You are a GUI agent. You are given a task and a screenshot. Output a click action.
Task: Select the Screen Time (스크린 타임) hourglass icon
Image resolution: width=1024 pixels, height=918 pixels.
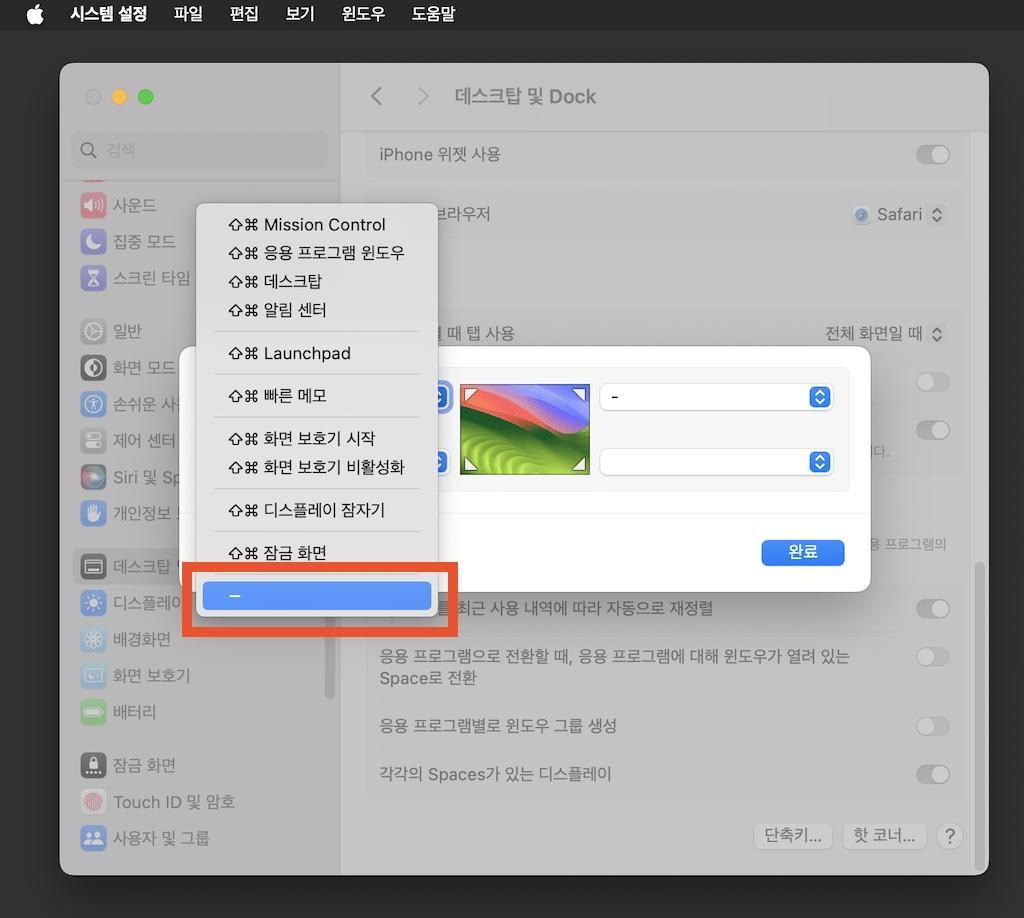tap(93, 278)
